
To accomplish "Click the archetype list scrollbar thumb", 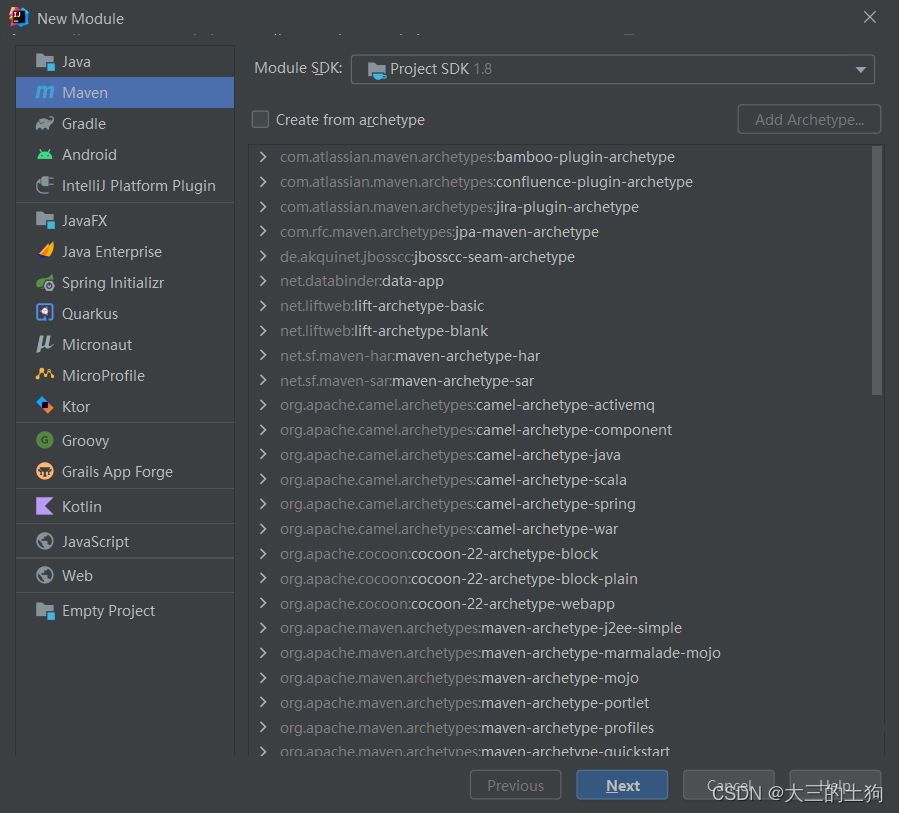I will tap(877, 271).
